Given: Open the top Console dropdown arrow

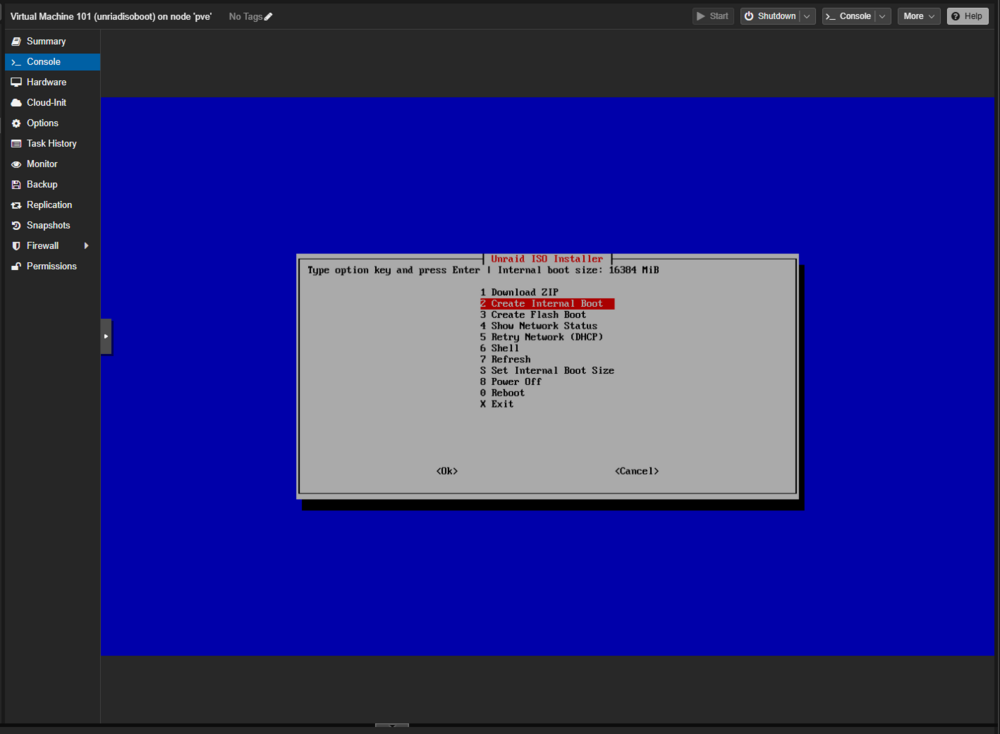Looking at the screenshot, I should tap(883, 16).
